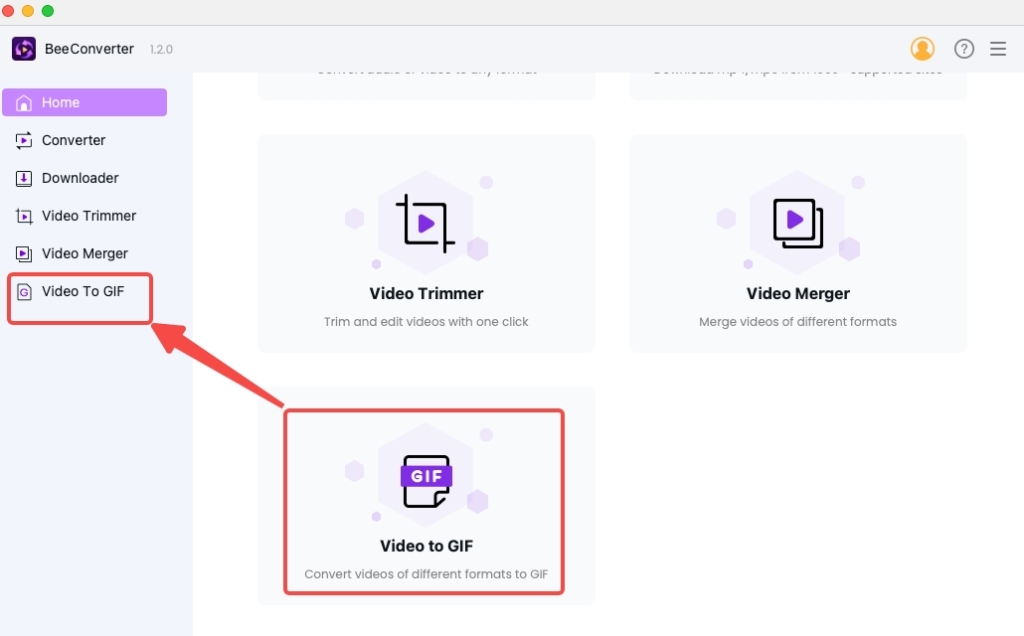Select the Video Merger sidebar icon
This screenshot has width=1024, height=636.
coord(23,253)
